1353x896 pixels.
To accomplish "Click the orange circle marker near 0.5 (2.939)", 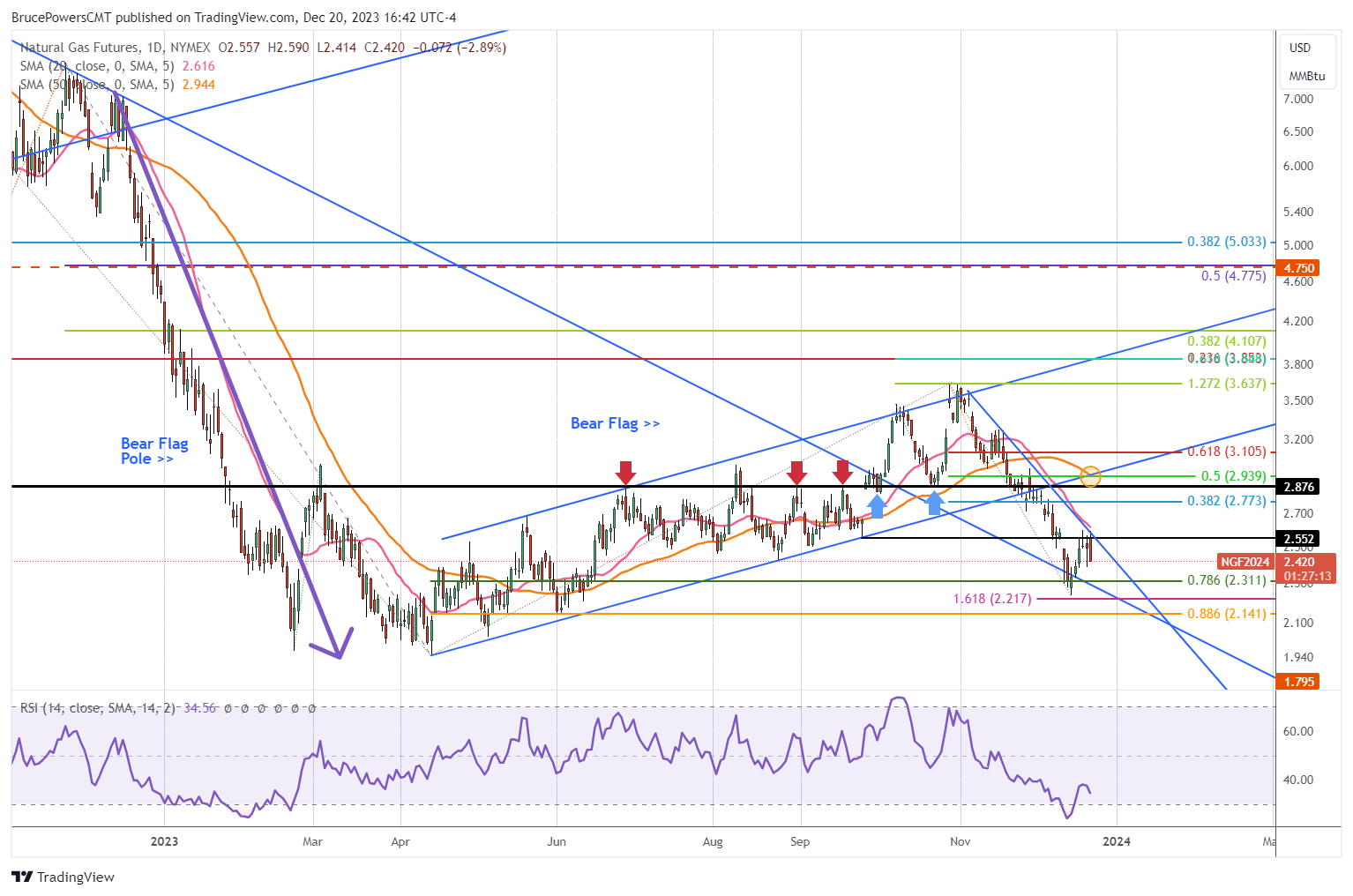I will pos(1090,476).
